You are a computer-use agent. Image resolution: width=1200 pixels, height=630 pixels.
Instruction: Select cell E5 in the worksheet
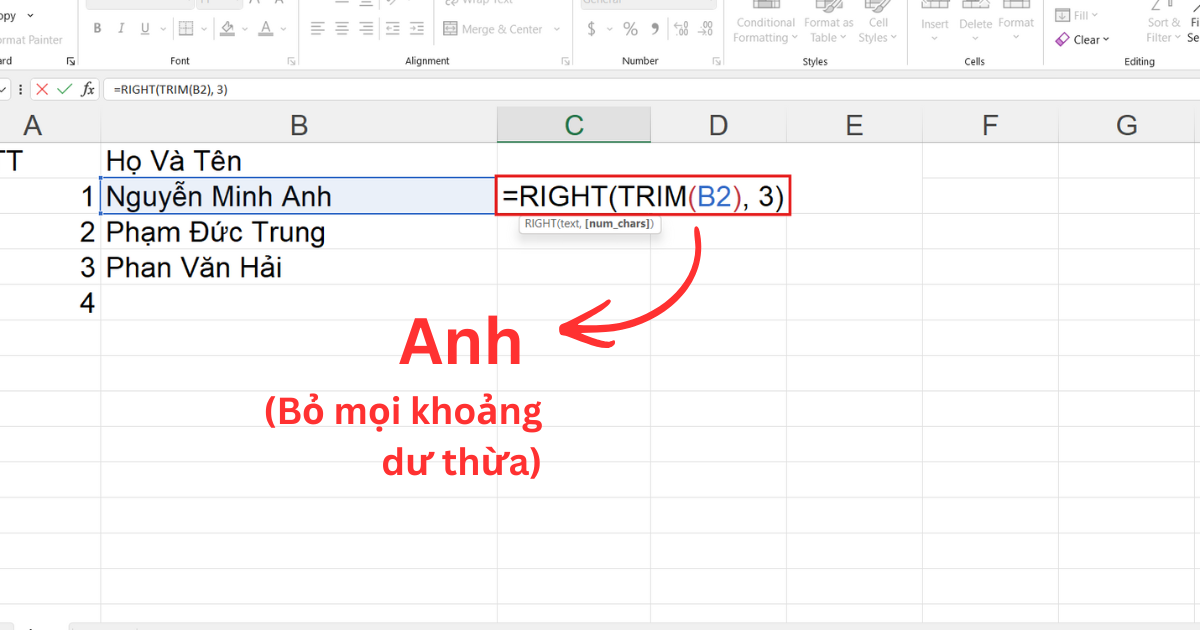[854, 301]
